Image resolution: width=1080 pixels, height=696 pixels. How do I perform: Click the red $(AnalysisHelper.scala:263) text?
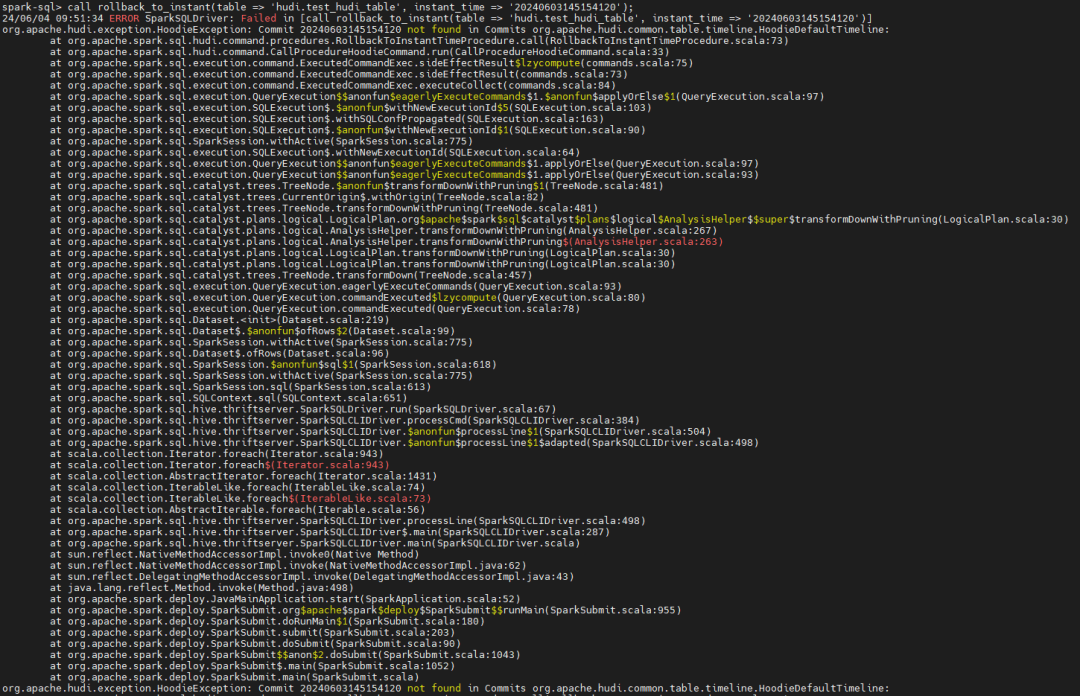coord(643,242)
